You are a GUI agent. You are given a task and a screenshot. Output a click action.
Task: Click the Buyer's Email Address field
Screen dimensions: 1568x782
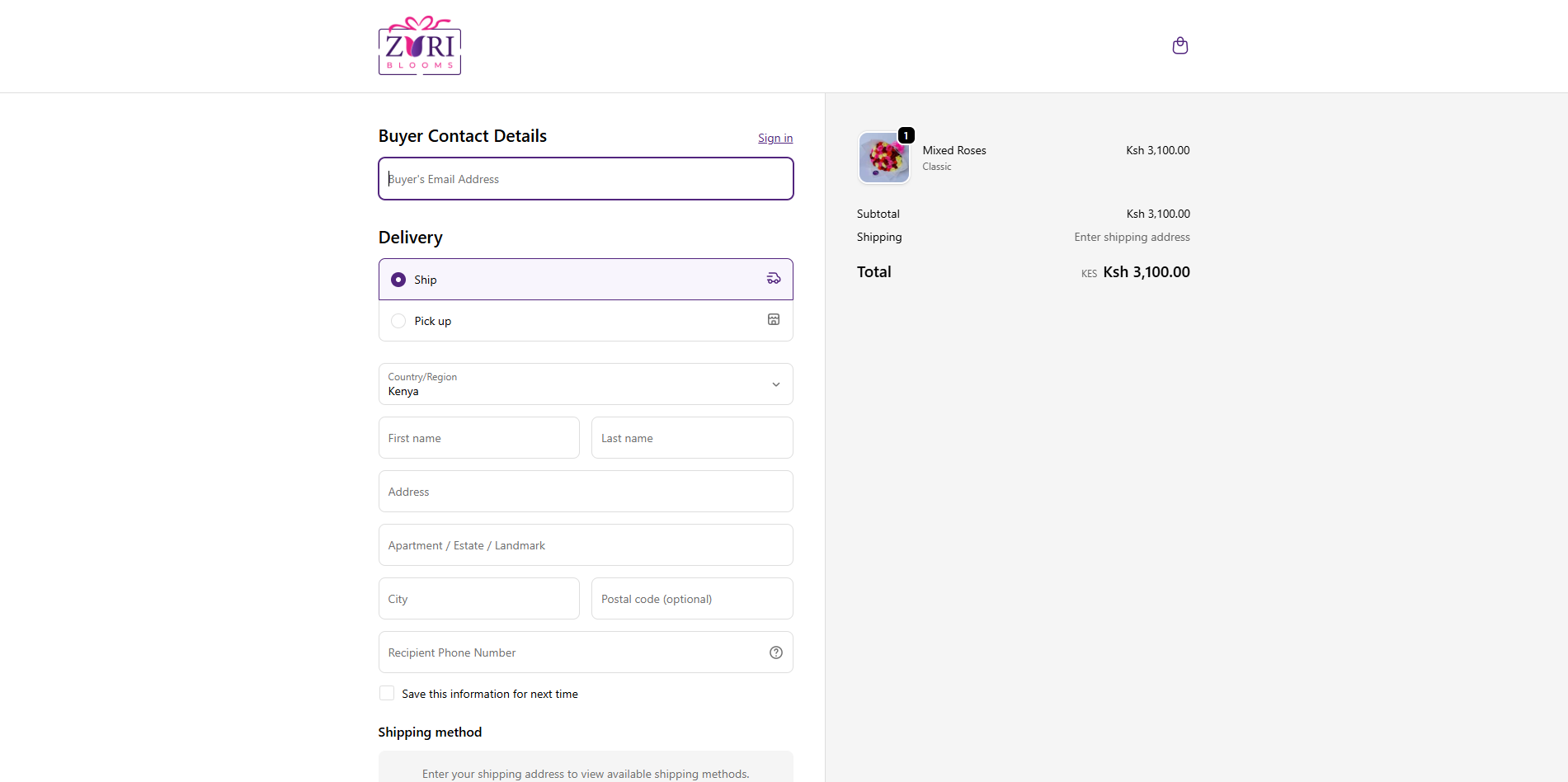(585, 178)
